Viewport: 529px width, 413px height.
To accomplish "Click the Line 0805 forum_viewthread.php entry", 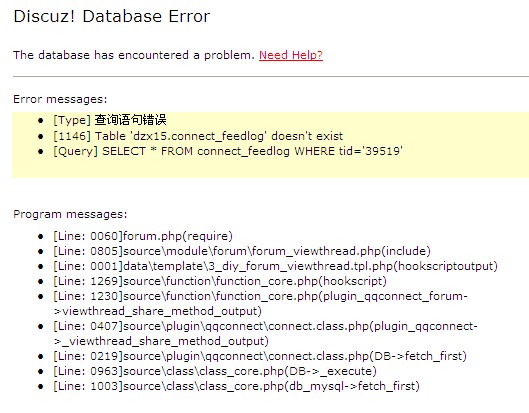I will (242, 251).
